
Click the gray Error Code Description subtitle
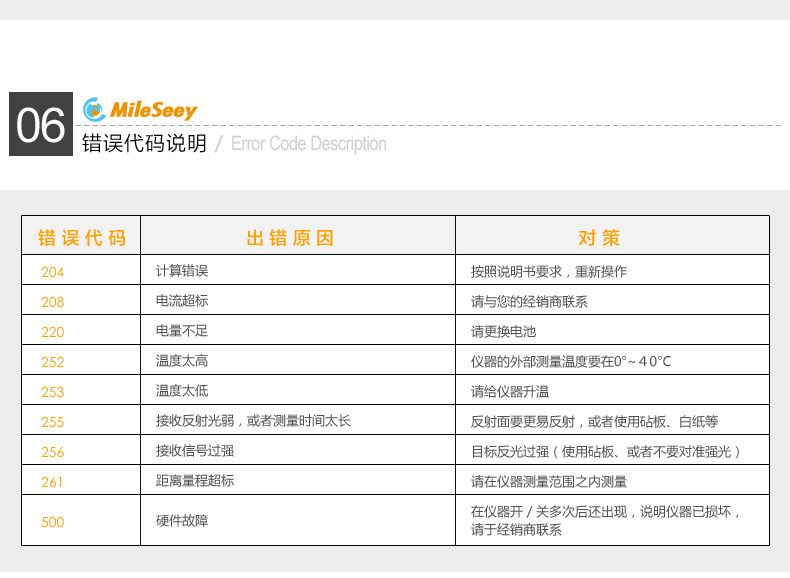click(x=308, y=144)
